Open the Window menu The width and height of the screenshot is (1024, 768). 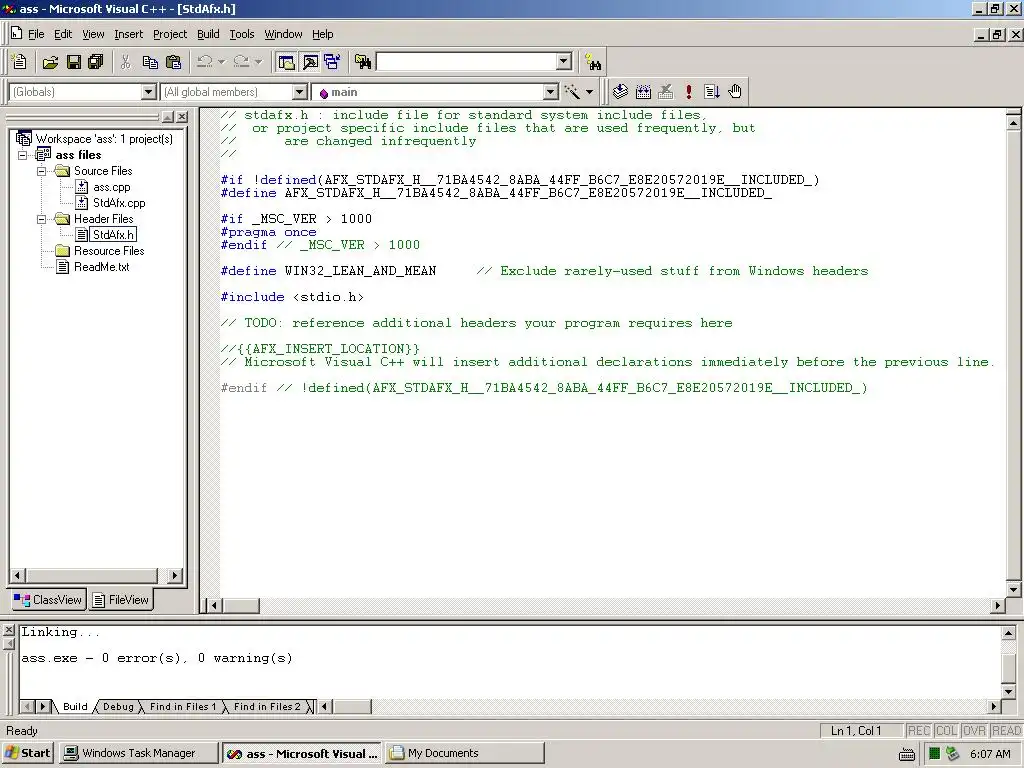pyautogui.click(x=283, y=34)
